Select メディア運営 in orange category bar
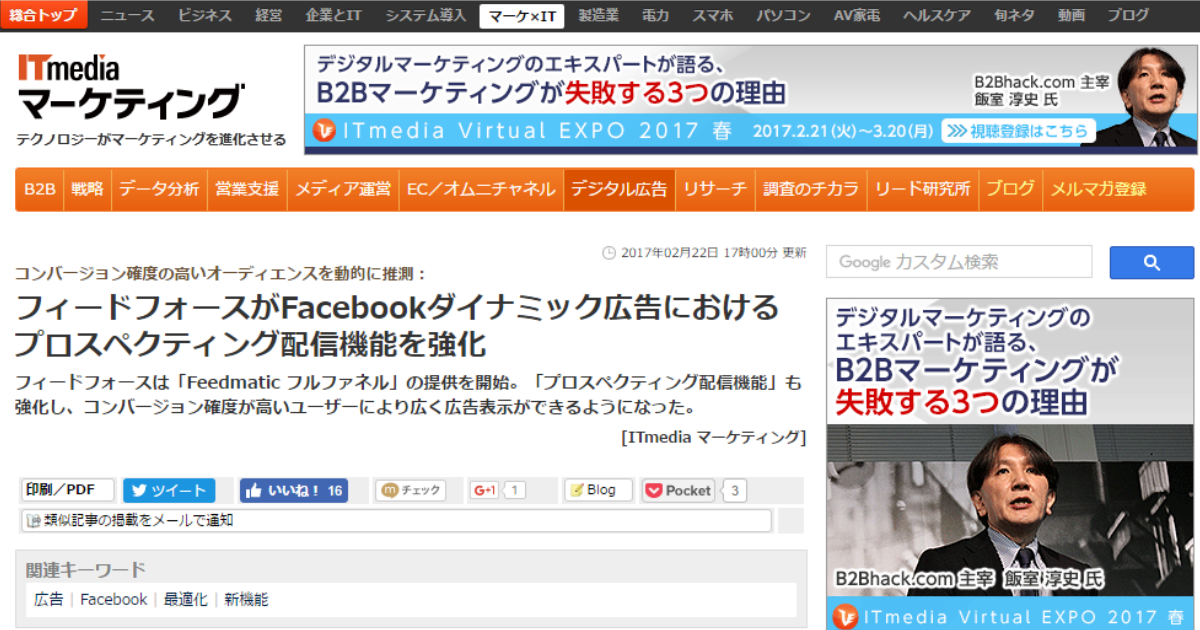Screen dimensions: 1200x630 343,189
